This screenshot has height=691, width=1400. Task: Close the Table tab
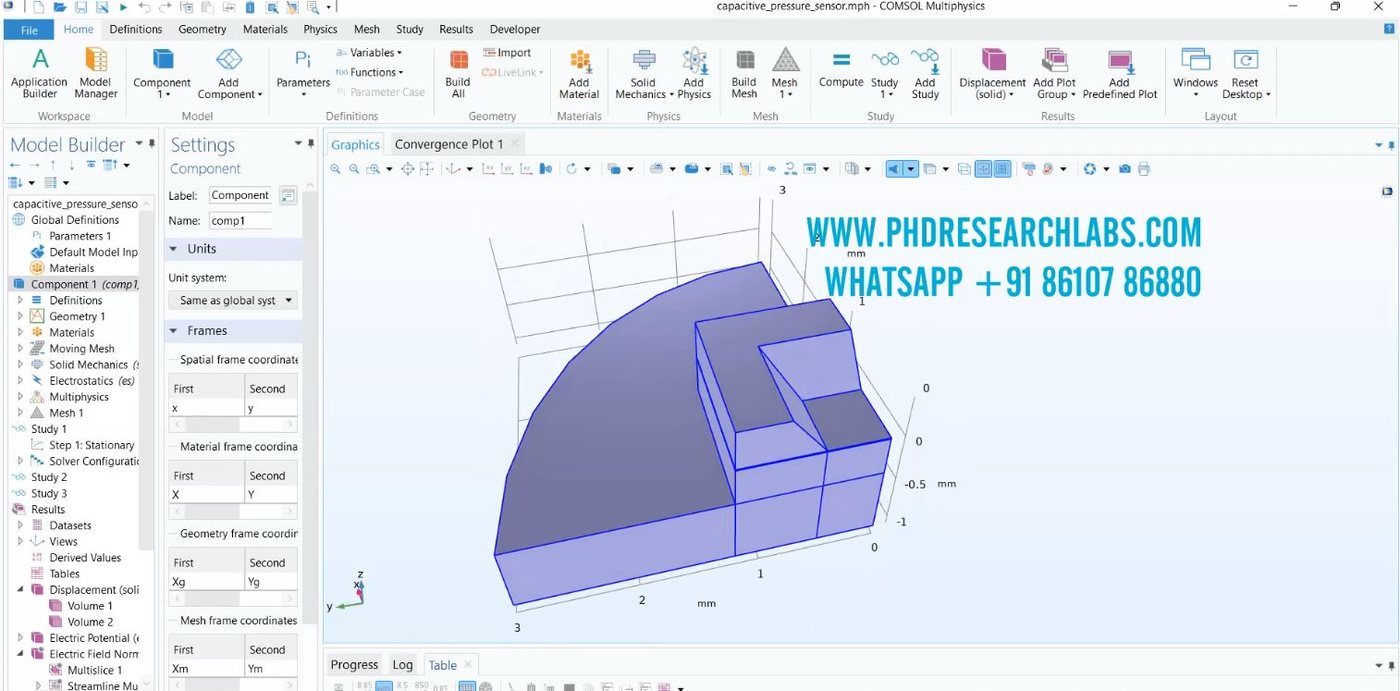tap(467, 665)
